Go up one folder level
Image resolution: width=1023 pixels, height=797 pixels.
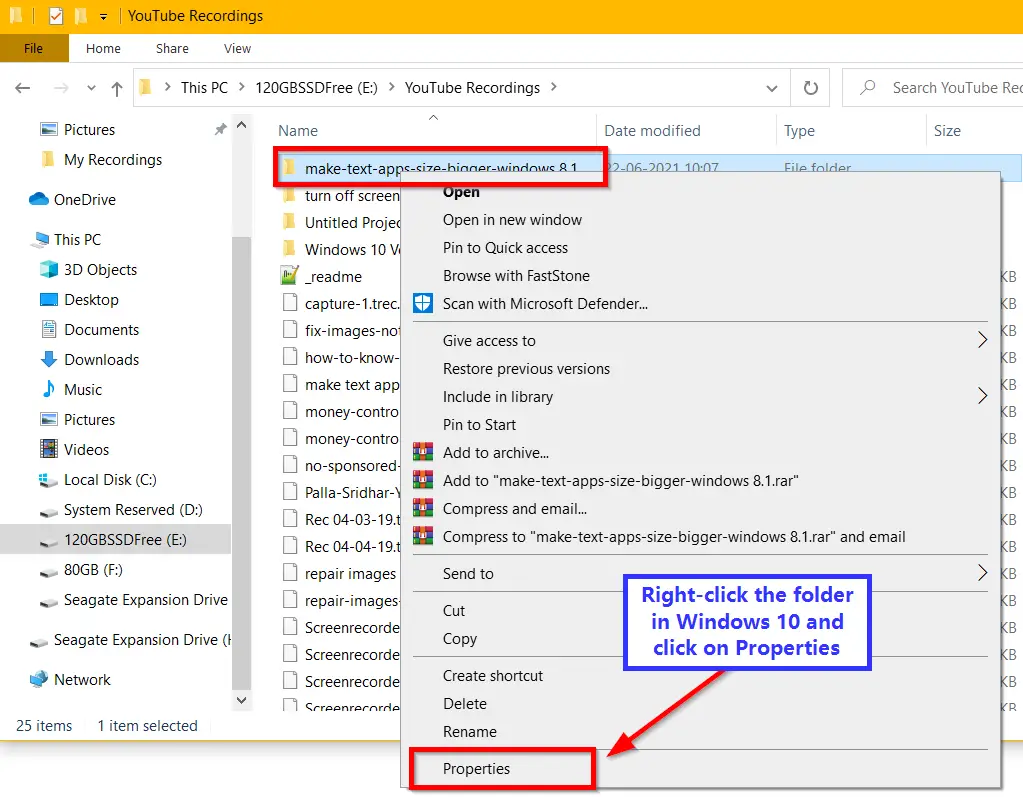[x=117, y=88]
